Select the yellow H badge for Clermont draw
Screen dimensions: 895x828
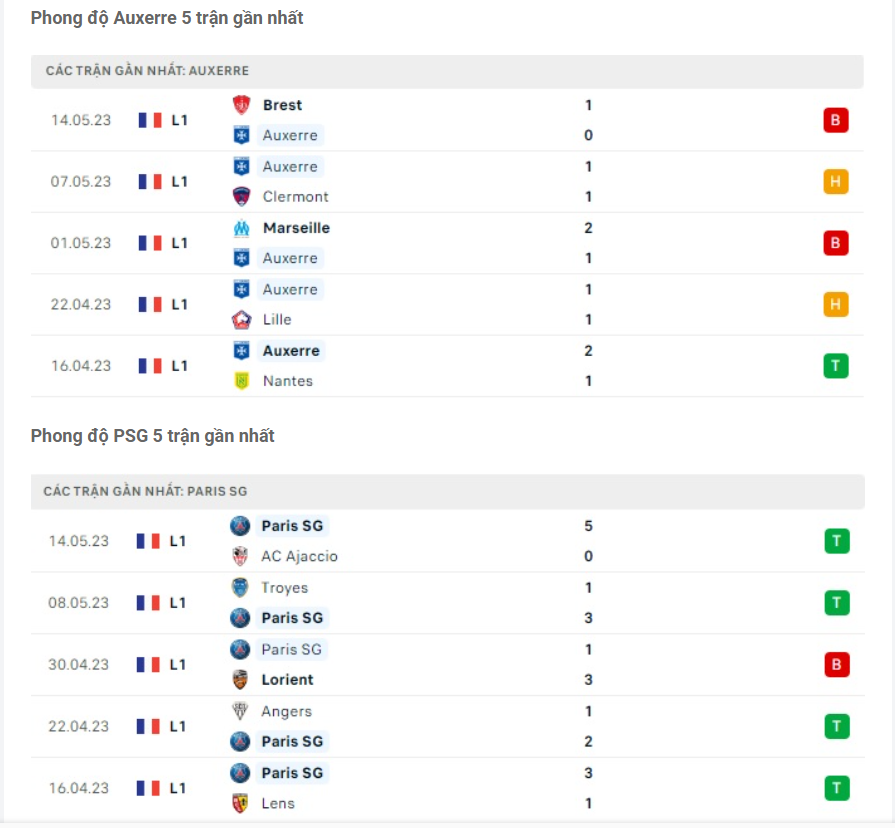(836, 181)
